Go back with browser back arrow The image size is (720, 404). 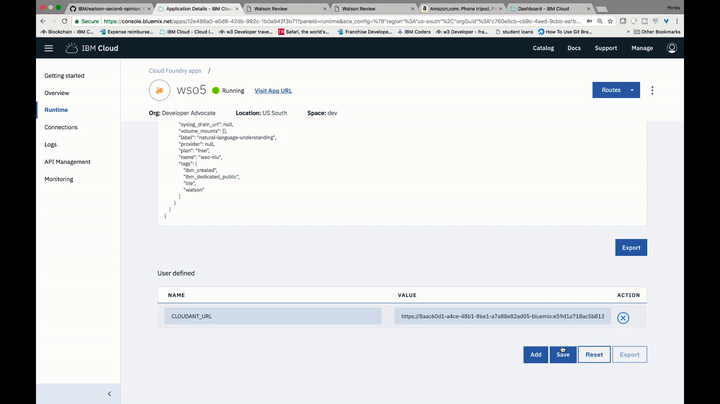coord(43,21)
